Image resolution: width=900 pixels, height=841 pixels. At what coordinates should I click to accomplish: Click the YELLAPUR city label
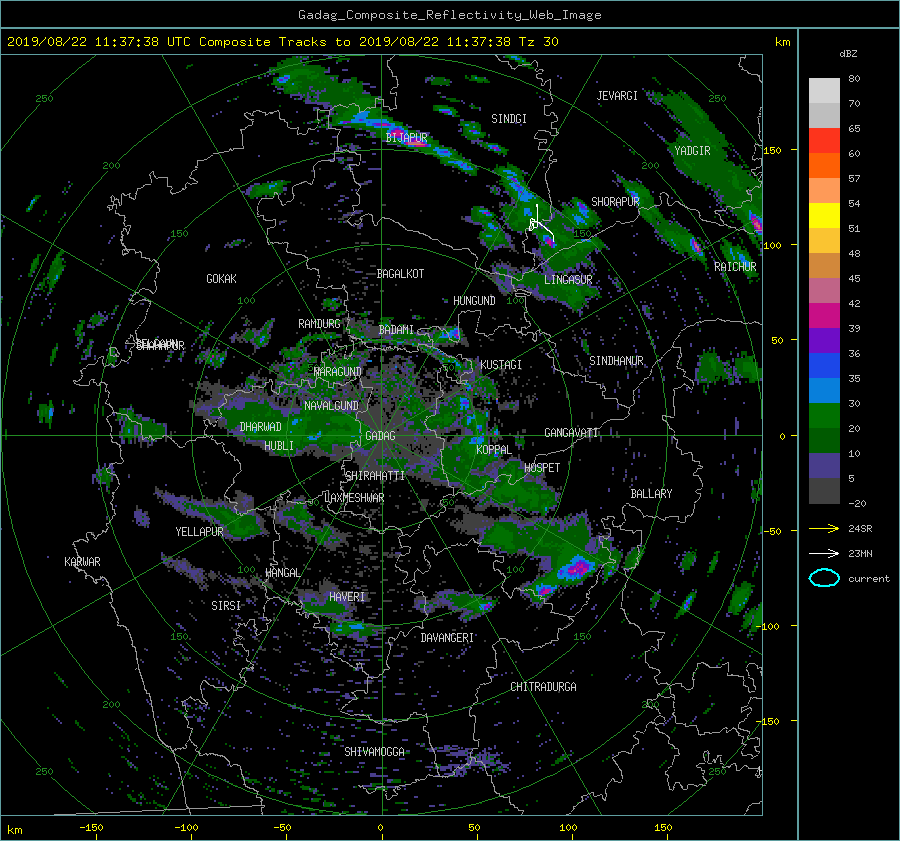199,532
